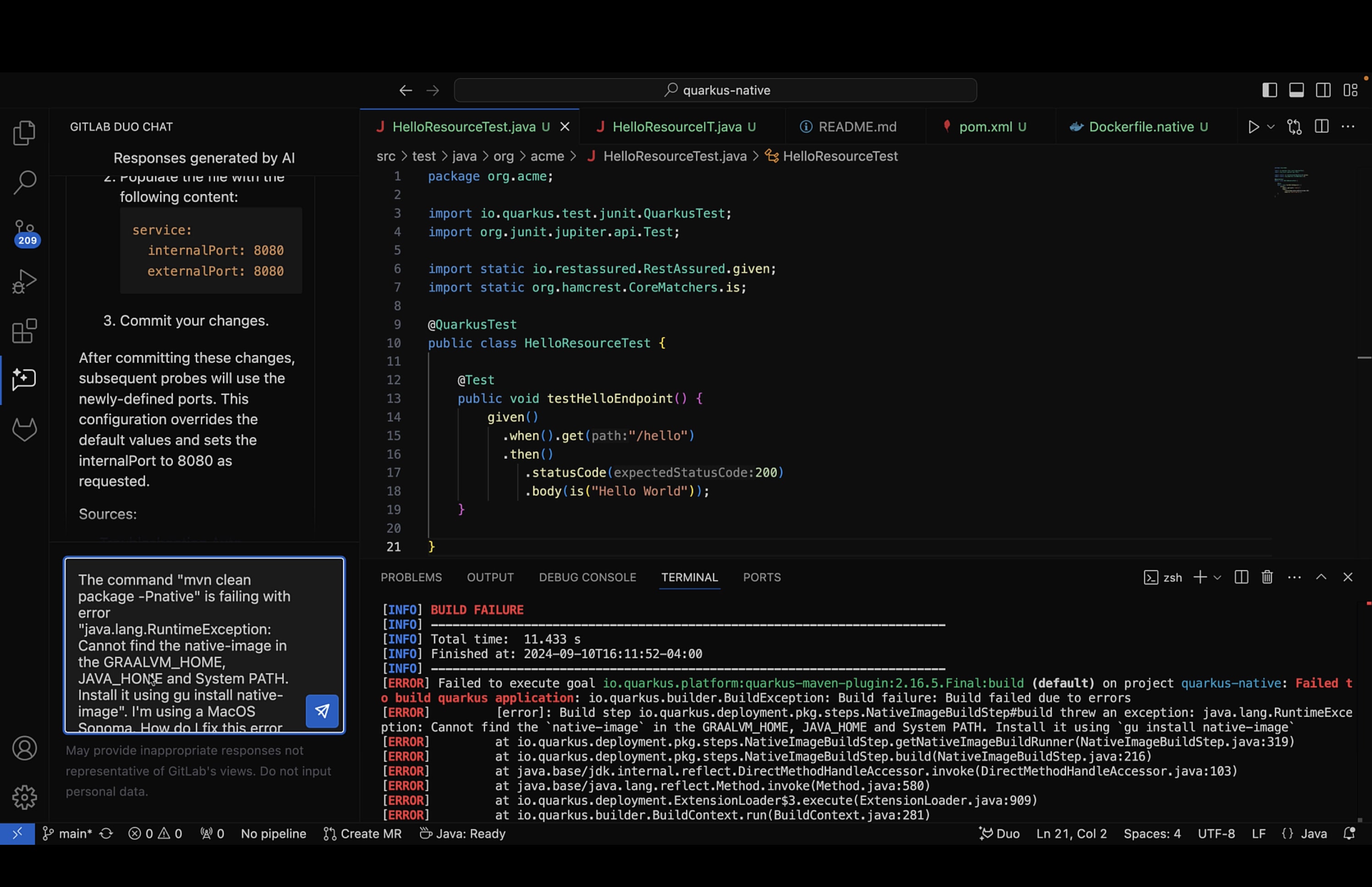Send the Duo Chat message
This screenshot has height=887, width=1372.
(x=322, y=711)
